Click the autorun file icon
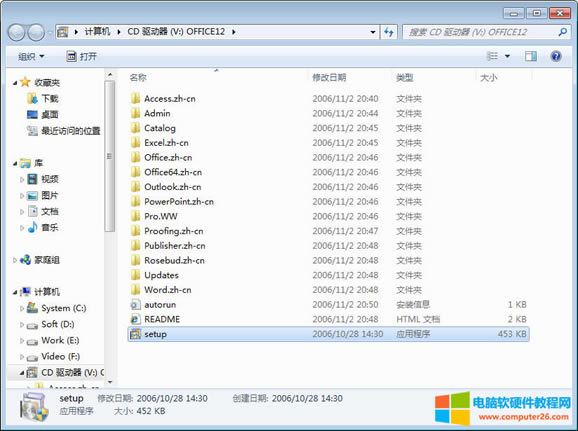 tap(135, 305)
